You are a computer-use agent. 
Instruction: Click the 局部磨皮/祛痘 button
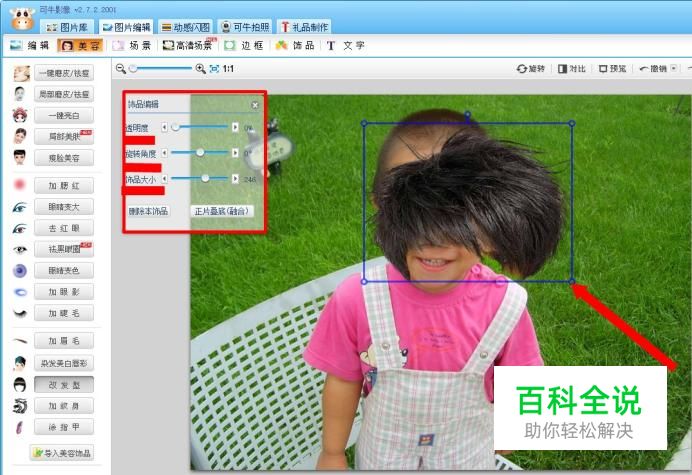[64, 94]
